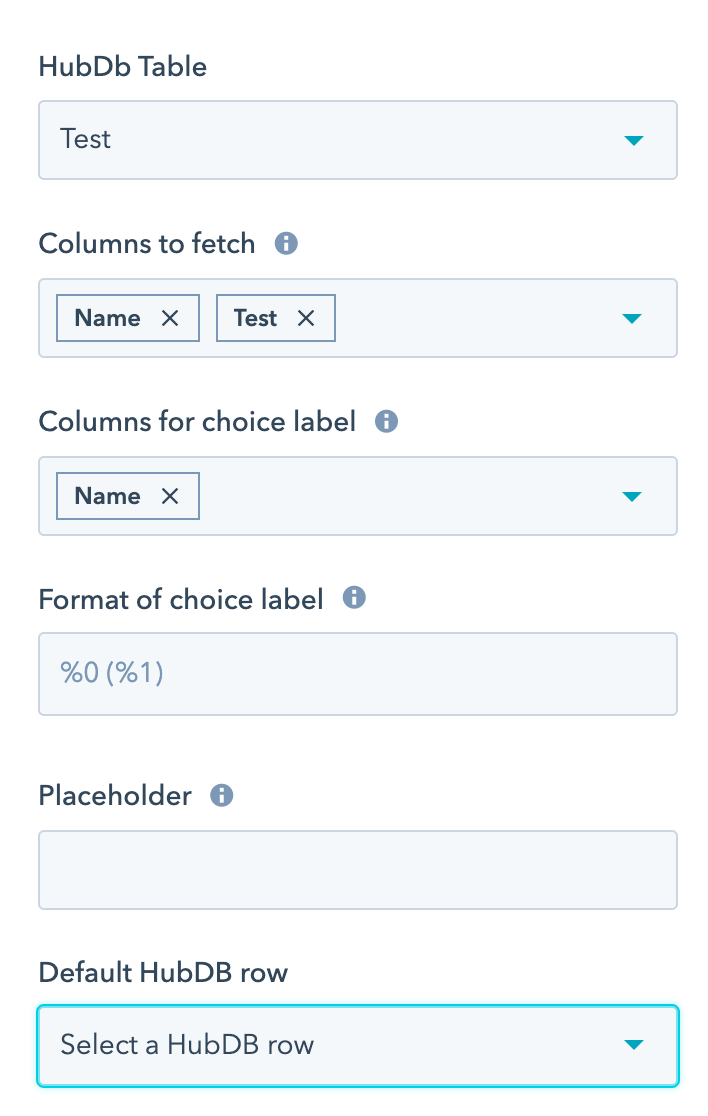The height and width of the screenshot is (1116, 708).
Task: Click the chevron on the HubDb Table dropdown
Action: coord(634,140)
